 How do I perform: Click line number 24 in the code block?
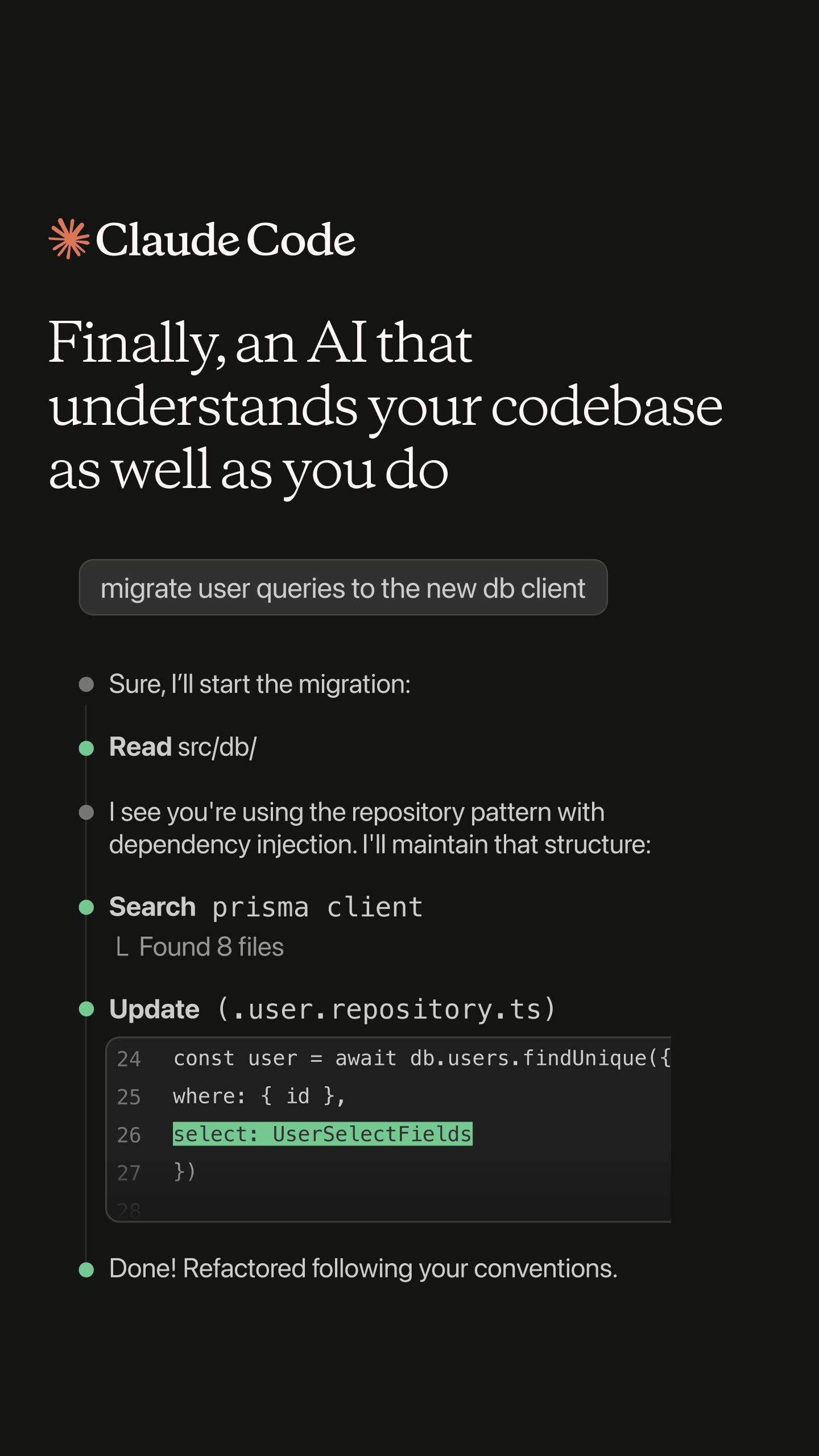tap(129, 1059)
